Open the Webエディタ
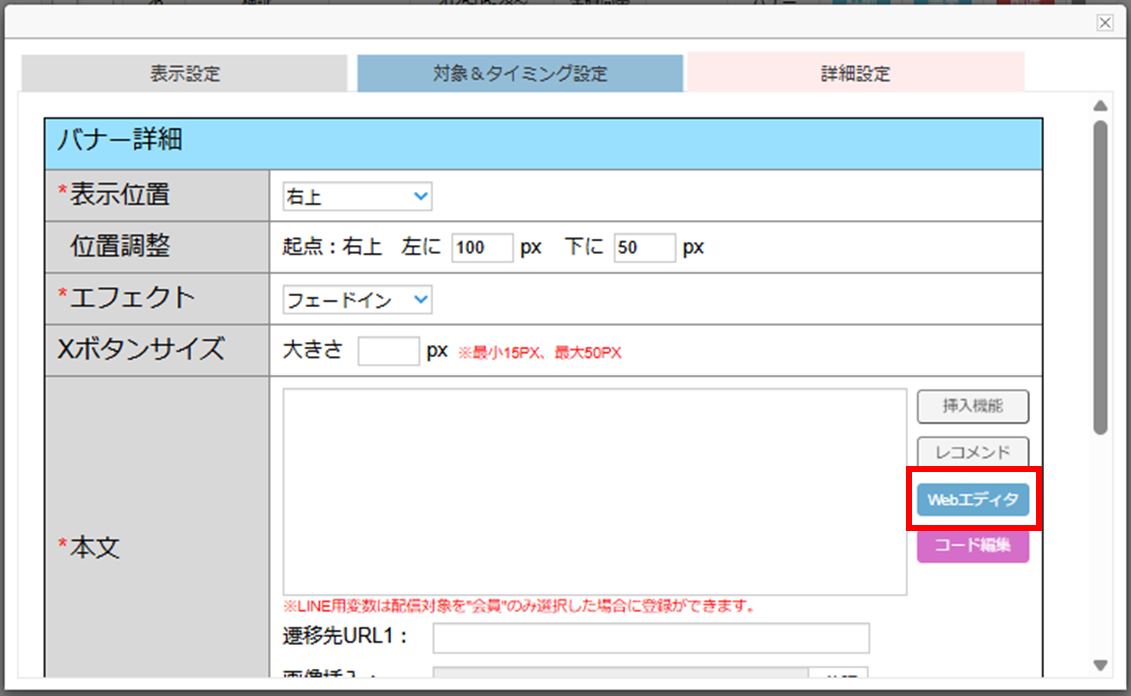Screen dimensions: 1131x696 (x=972, y=499)
